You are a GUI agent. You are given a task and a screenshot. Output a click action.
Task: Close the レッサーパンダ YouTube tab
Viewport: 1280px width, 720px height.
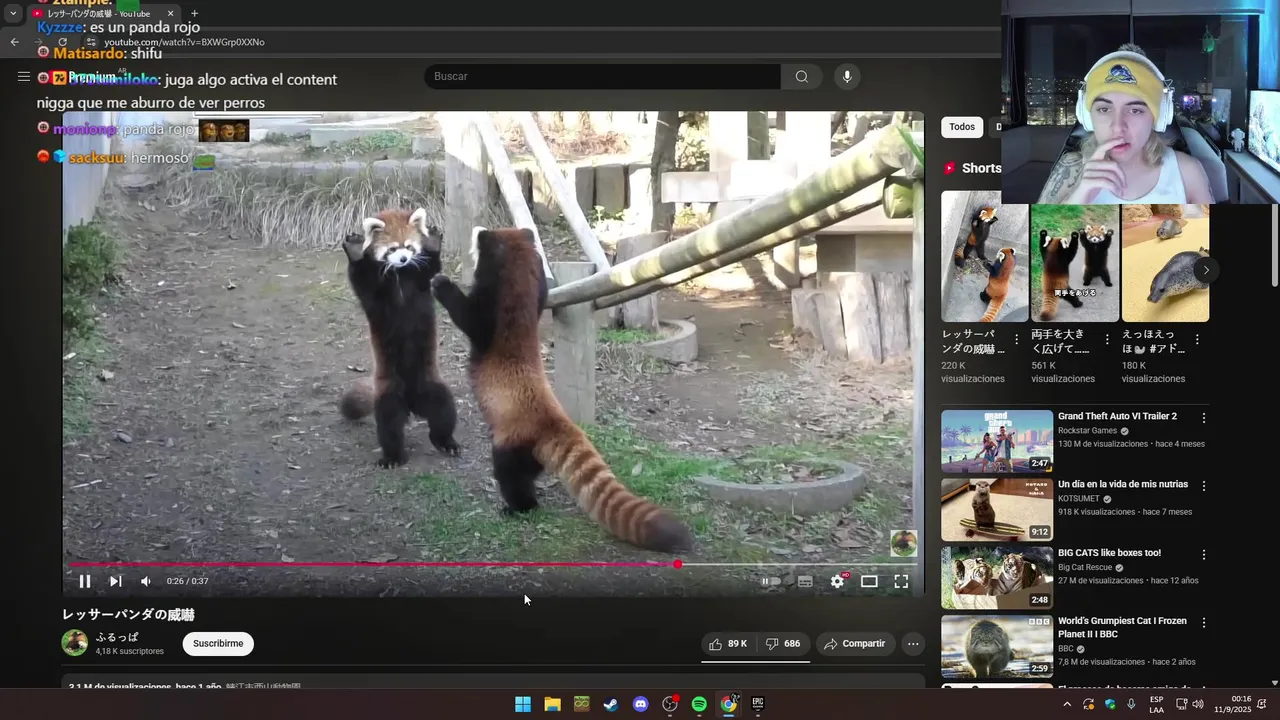tap(170, 14)
